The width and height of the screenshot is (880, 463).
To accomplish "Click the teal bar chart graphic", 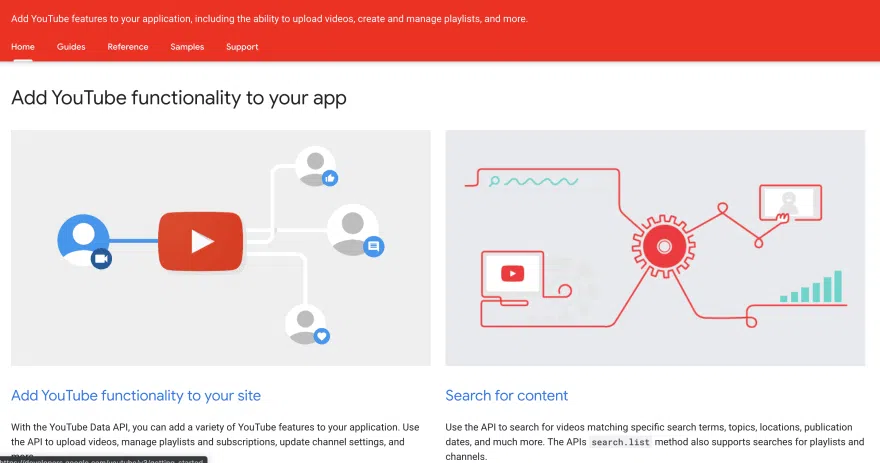I will [812, 287].
